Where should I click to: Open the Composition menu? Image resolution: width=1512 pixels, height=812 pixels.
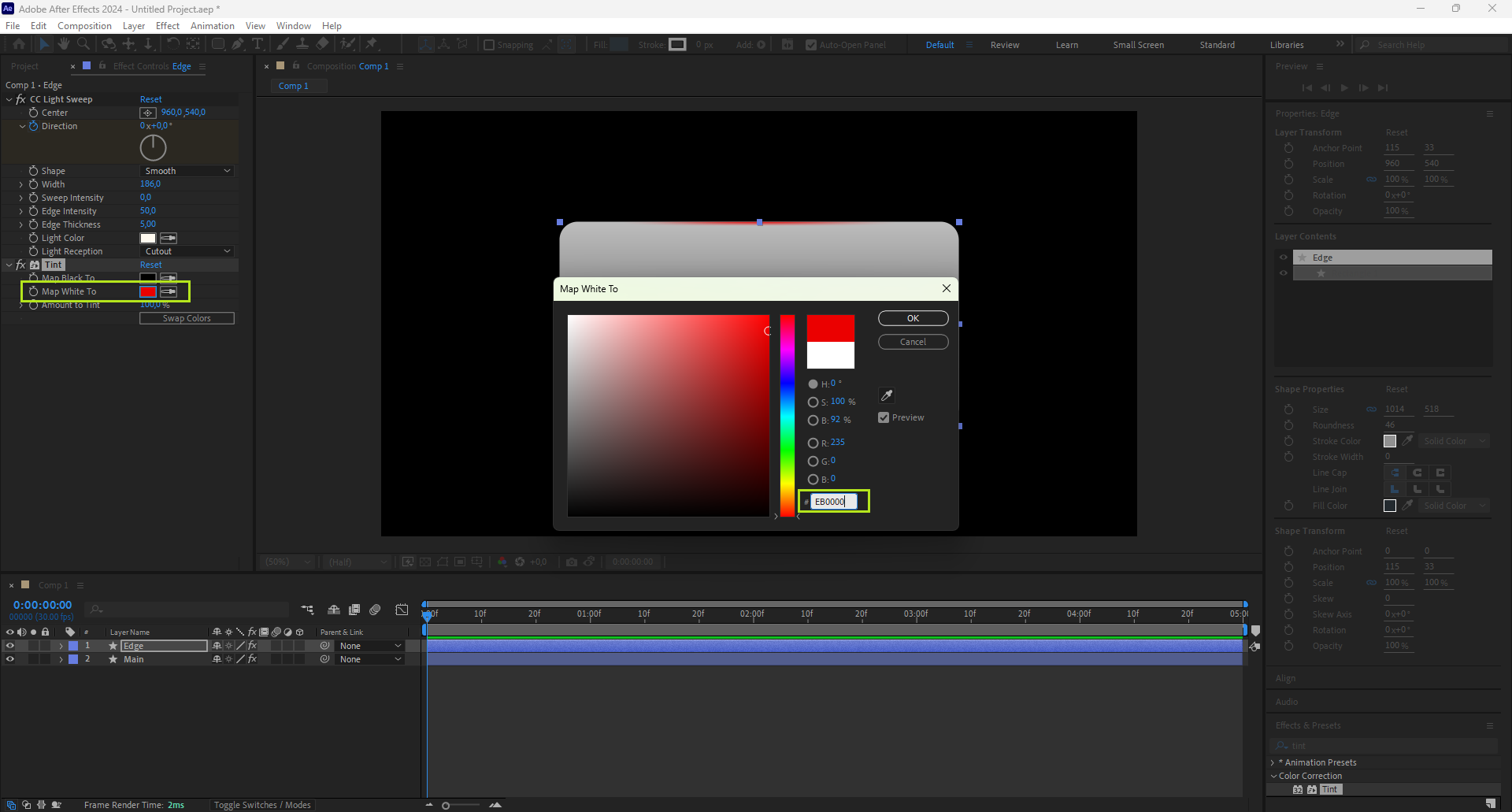[x=84, y=26]
